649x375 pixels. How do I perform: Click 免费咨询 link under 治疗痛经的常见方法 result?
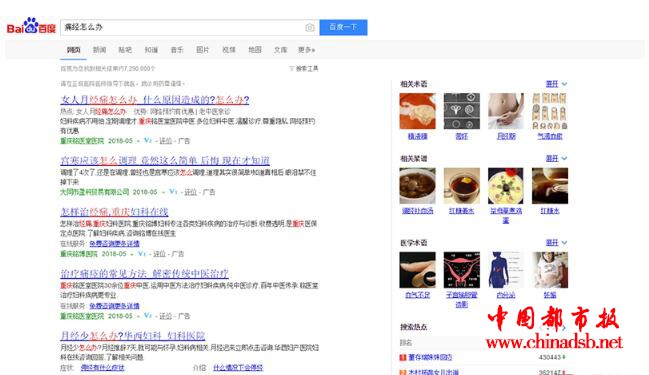pos(114,306)
